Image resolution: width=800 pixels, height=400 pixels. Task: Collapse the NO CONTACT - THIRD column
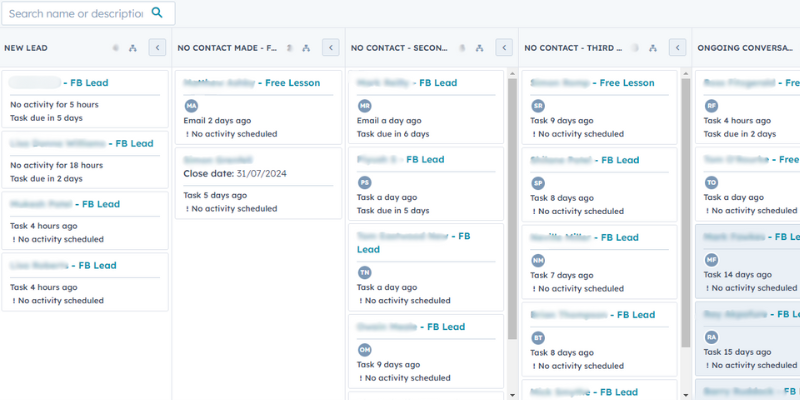[x=678, y=47]
